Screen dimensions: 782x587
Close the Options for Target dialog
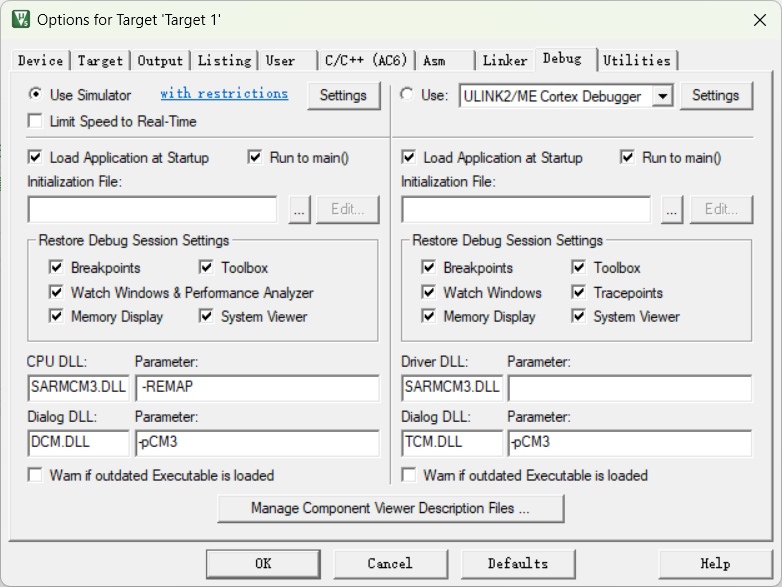click(x=759, y=19)
